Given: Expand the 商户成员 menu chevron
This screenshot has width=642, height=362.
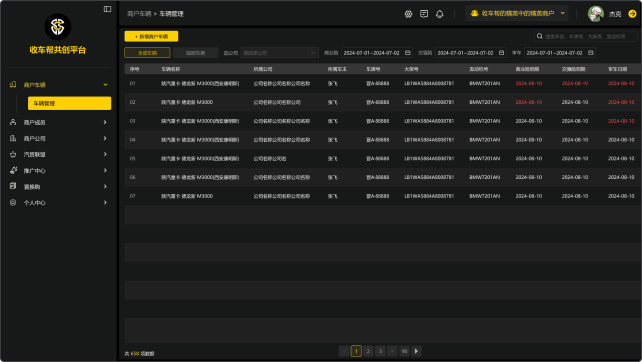Looking at the screenshot, I should coord(105,122).
